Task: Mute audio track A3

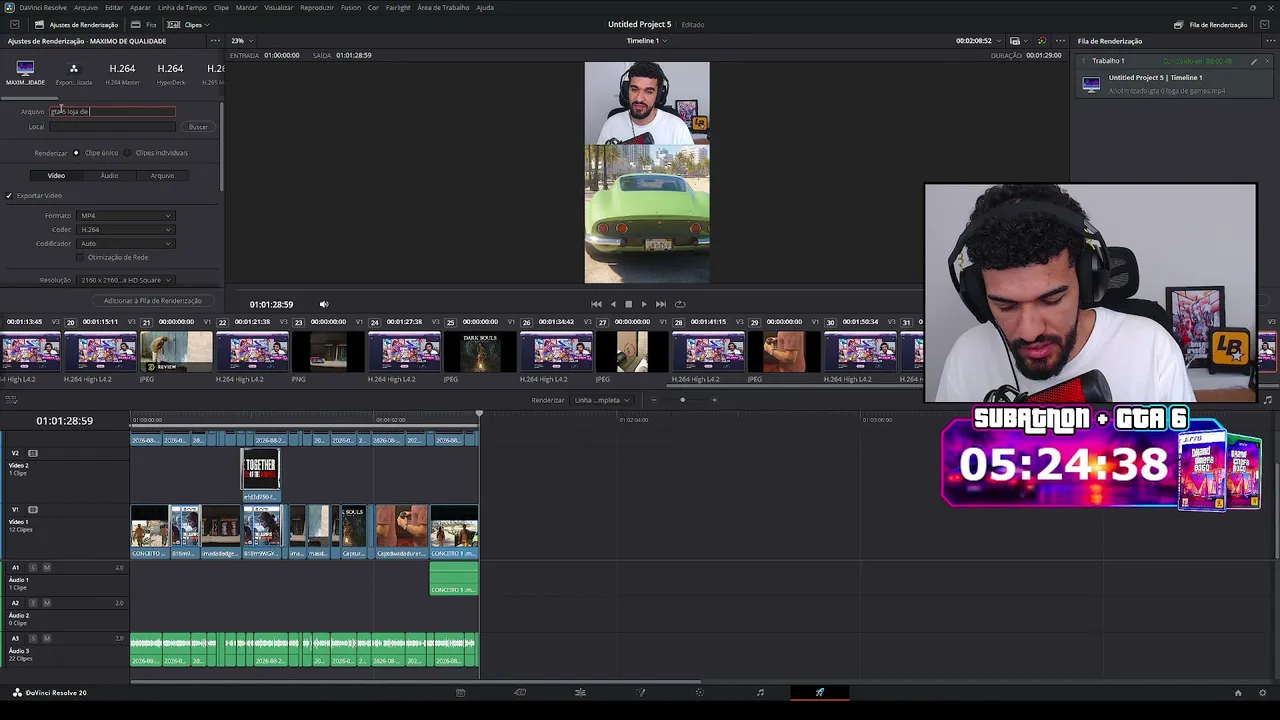Action: pyautogui.click(x=47, y=639)
